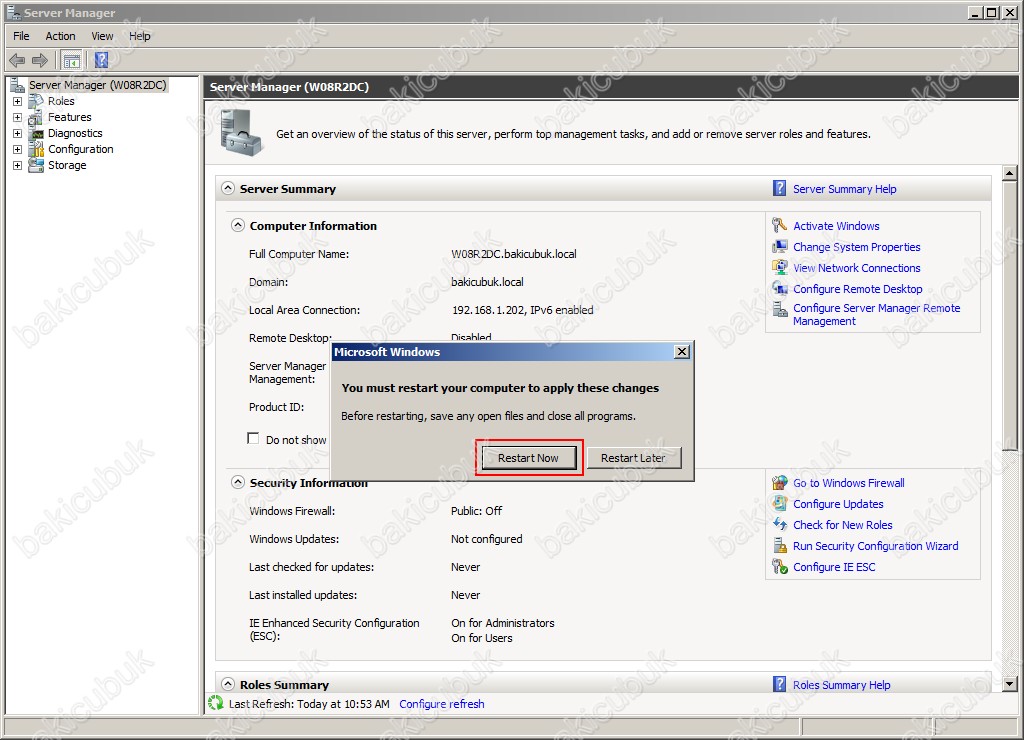The height and width of the screenshot is (740, 1024).
Task: Click the Back arrow toolbar icon
Action: [x=17, y=61]
